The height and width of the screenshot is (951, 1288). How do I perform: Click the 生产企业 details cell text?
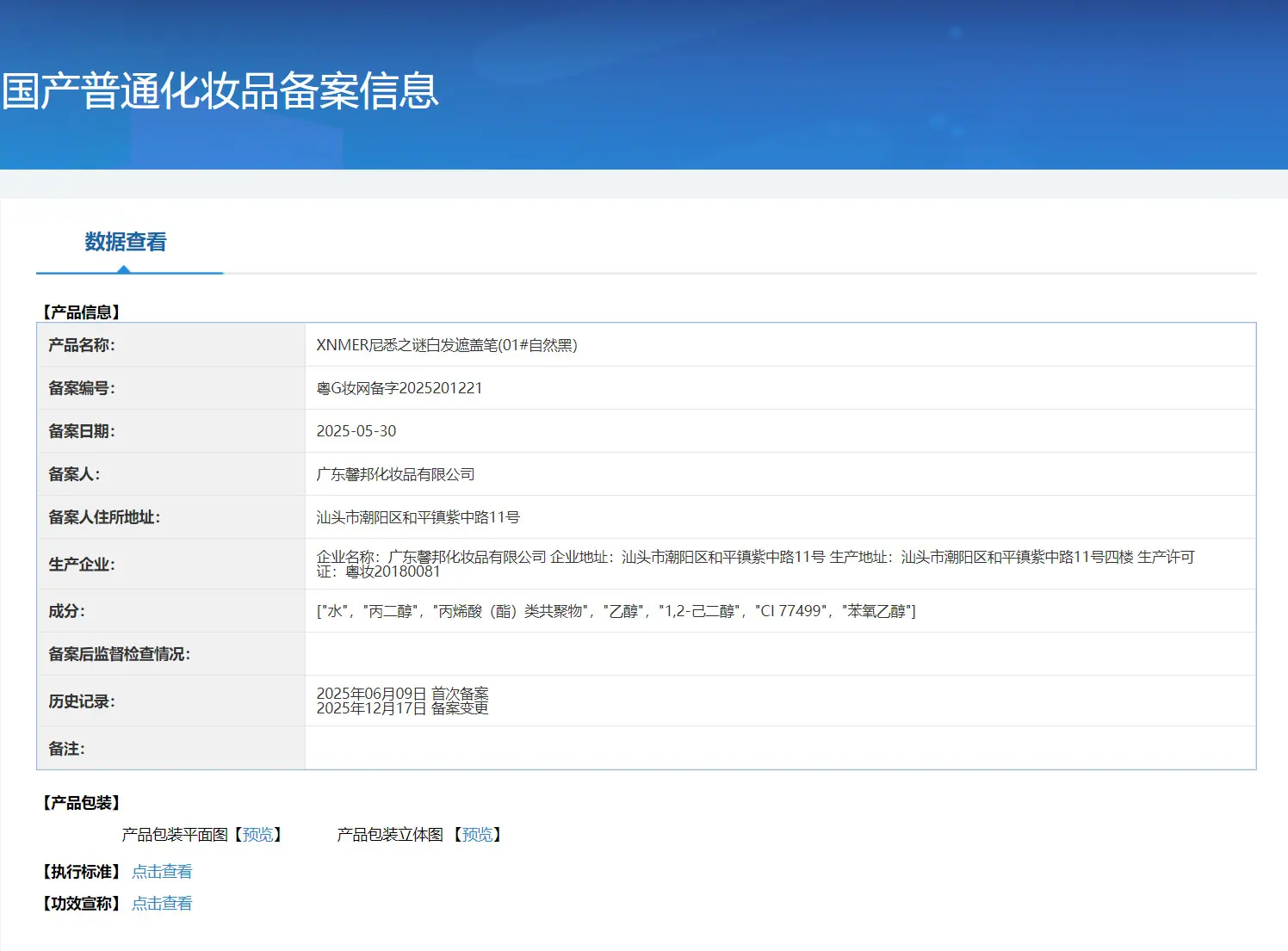tap(755, 564)
